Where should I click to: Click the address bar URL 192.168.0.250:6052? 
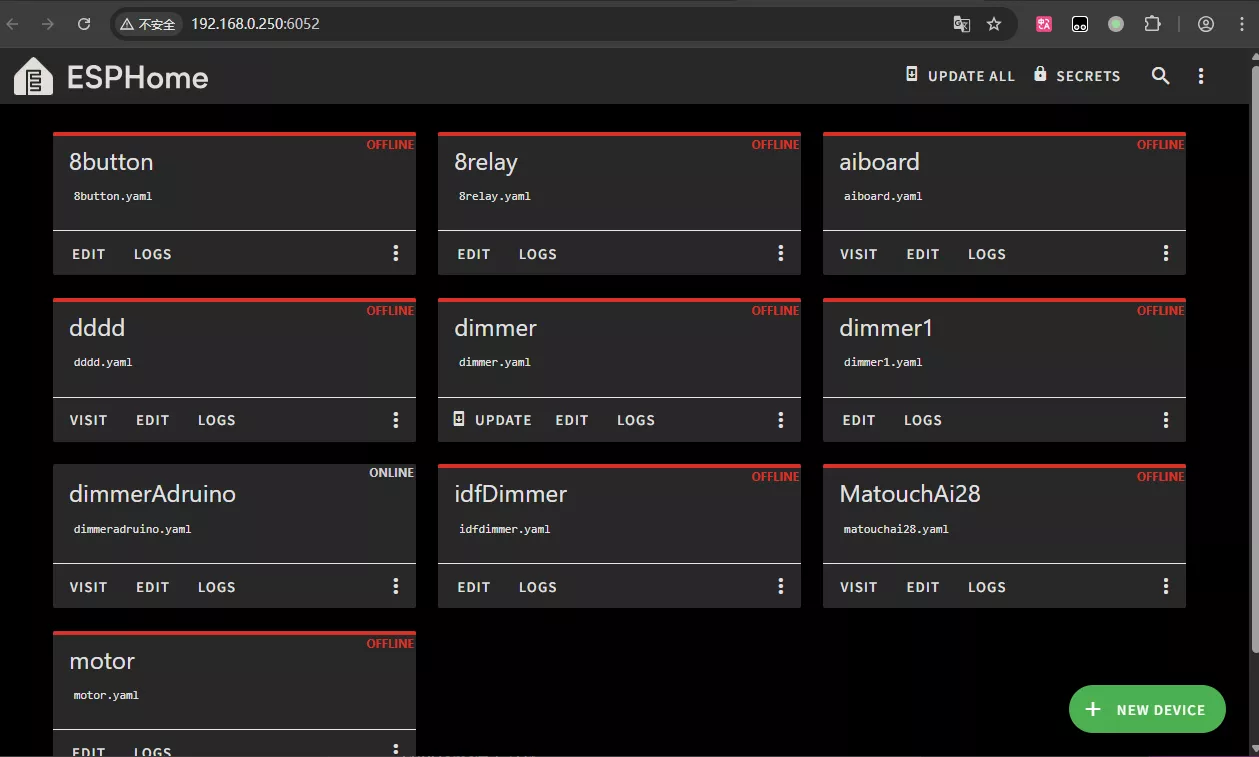(x=255, y=24)
